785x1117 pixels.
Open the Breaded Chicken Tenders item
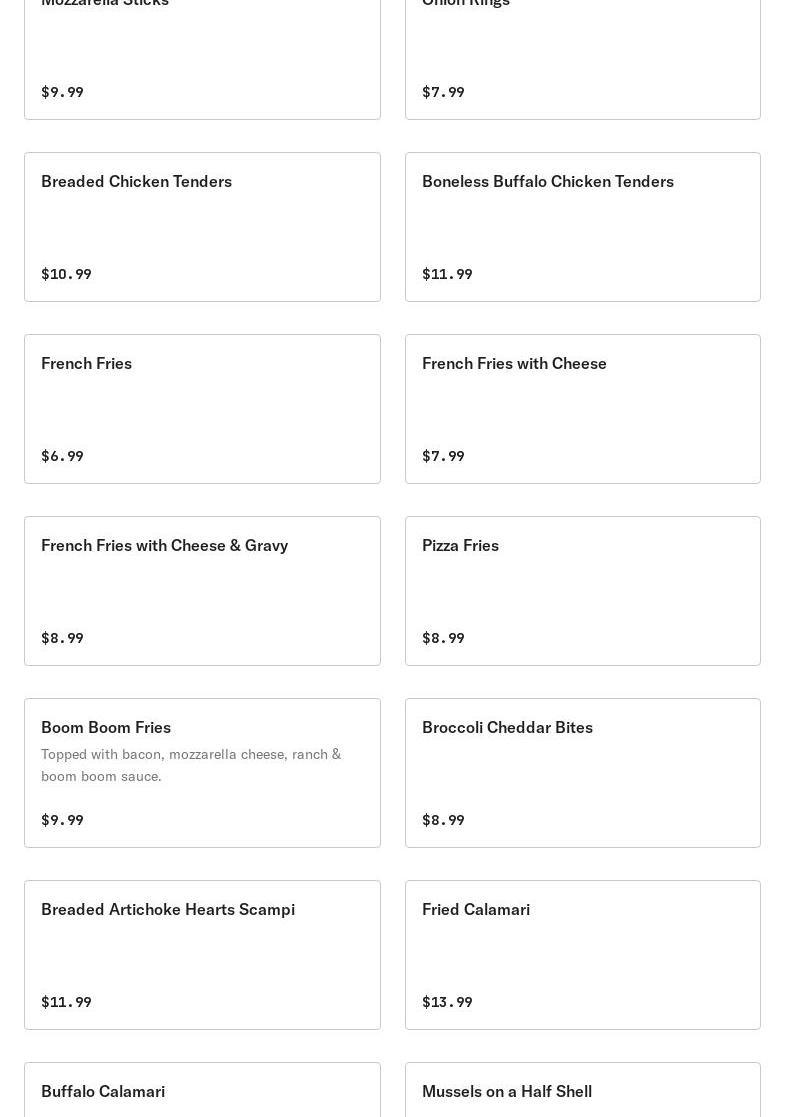[x=202, y=227]
